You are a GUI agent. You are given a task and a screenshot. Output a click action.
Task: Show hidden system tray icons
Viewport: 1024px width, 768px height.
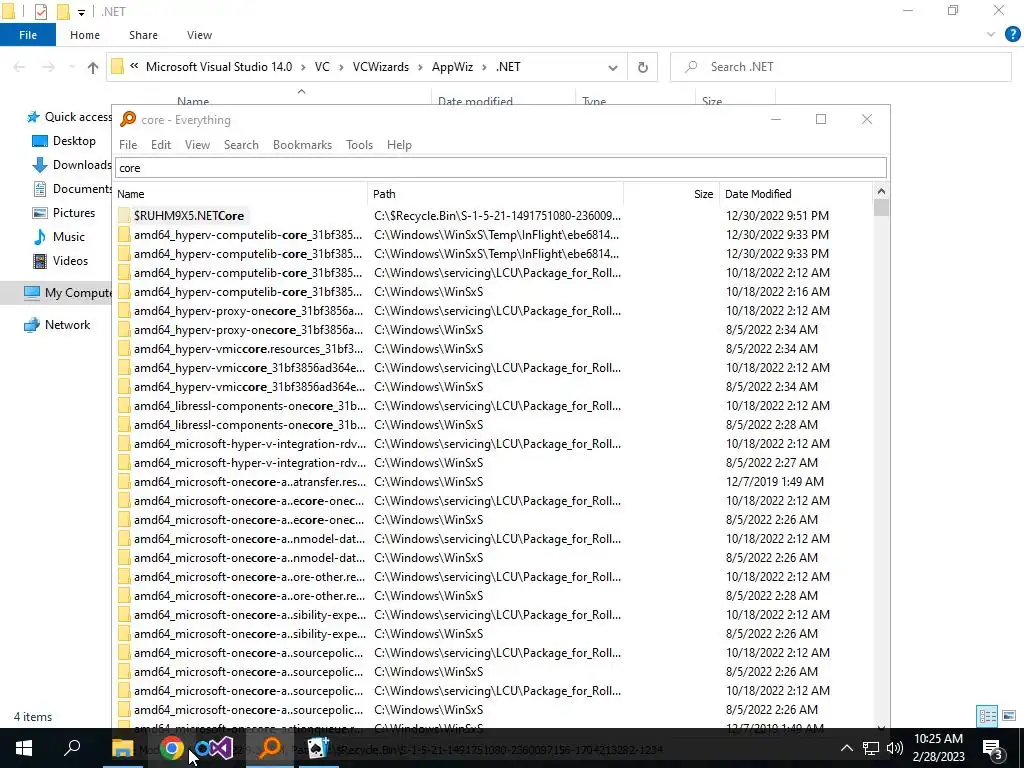tap(846, 748)
